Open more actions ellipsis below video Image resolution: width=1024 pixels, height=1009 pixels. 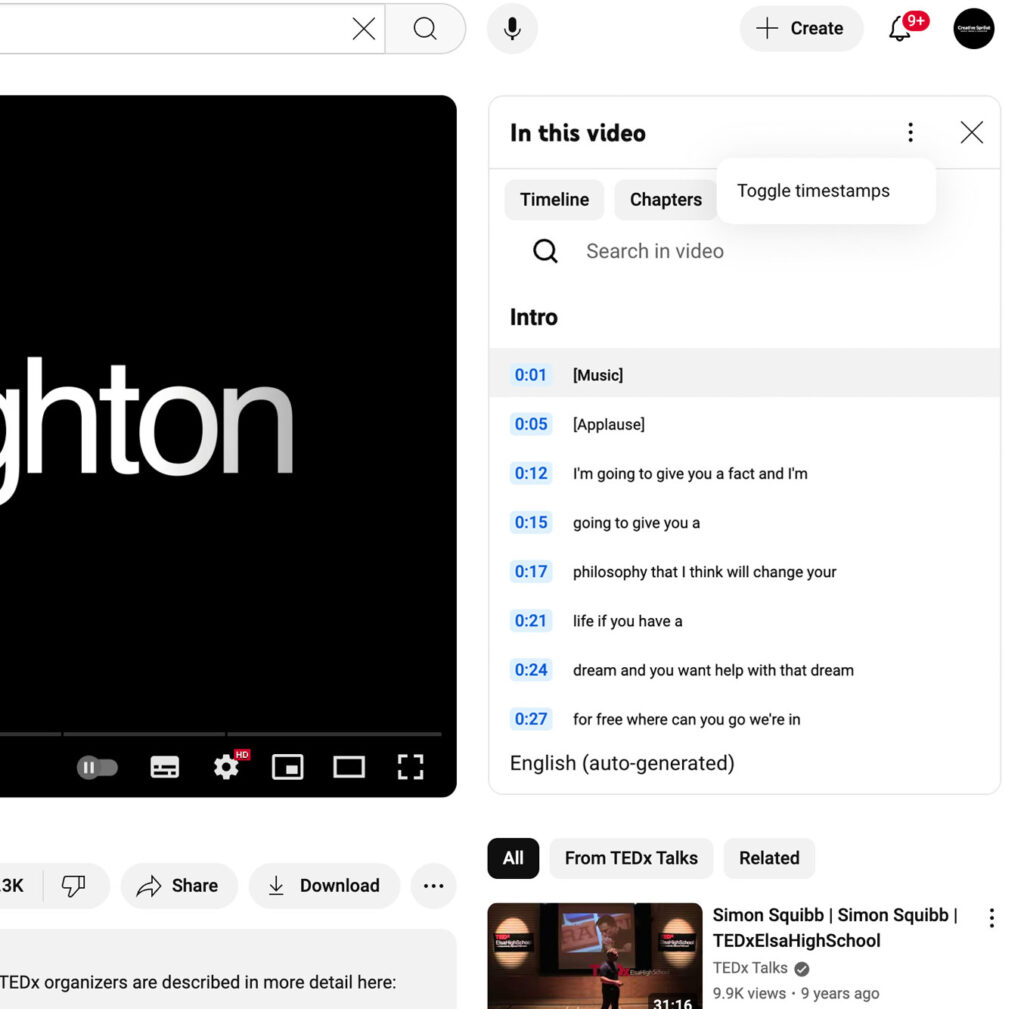click(x=434, y=886)
